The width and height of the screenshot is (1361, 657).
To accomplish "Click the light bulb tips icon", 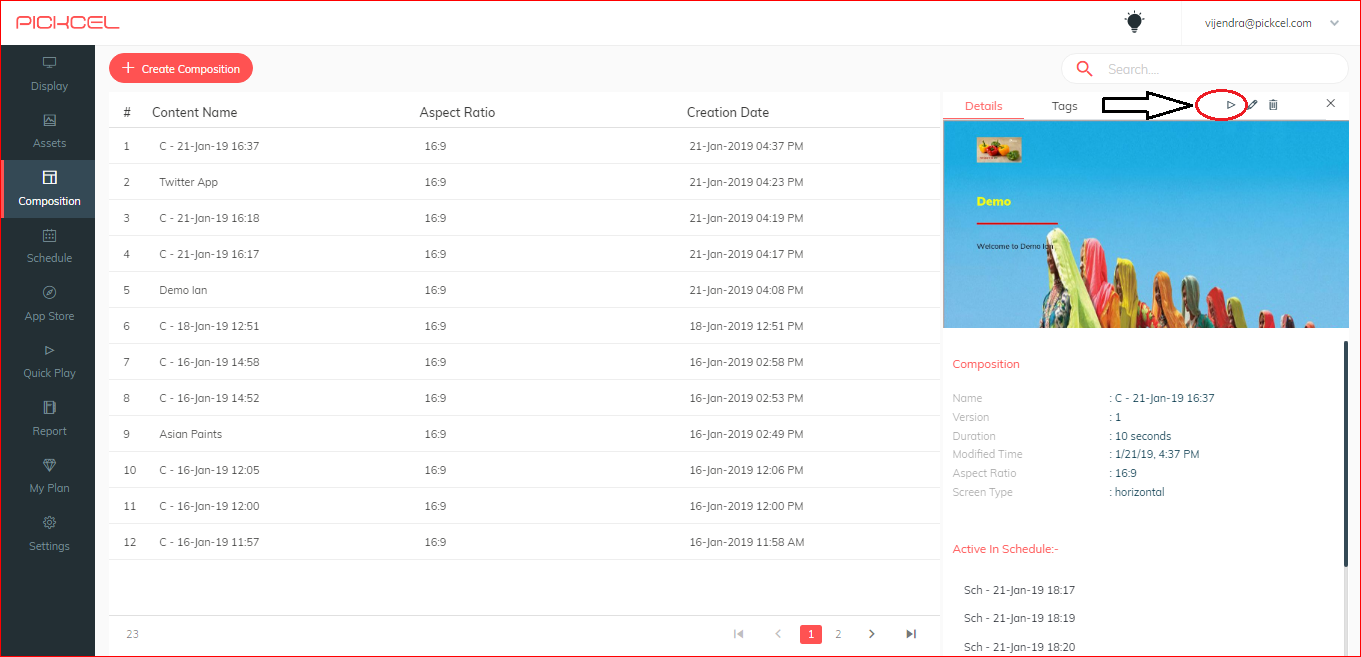I will tap(1134, 22).
